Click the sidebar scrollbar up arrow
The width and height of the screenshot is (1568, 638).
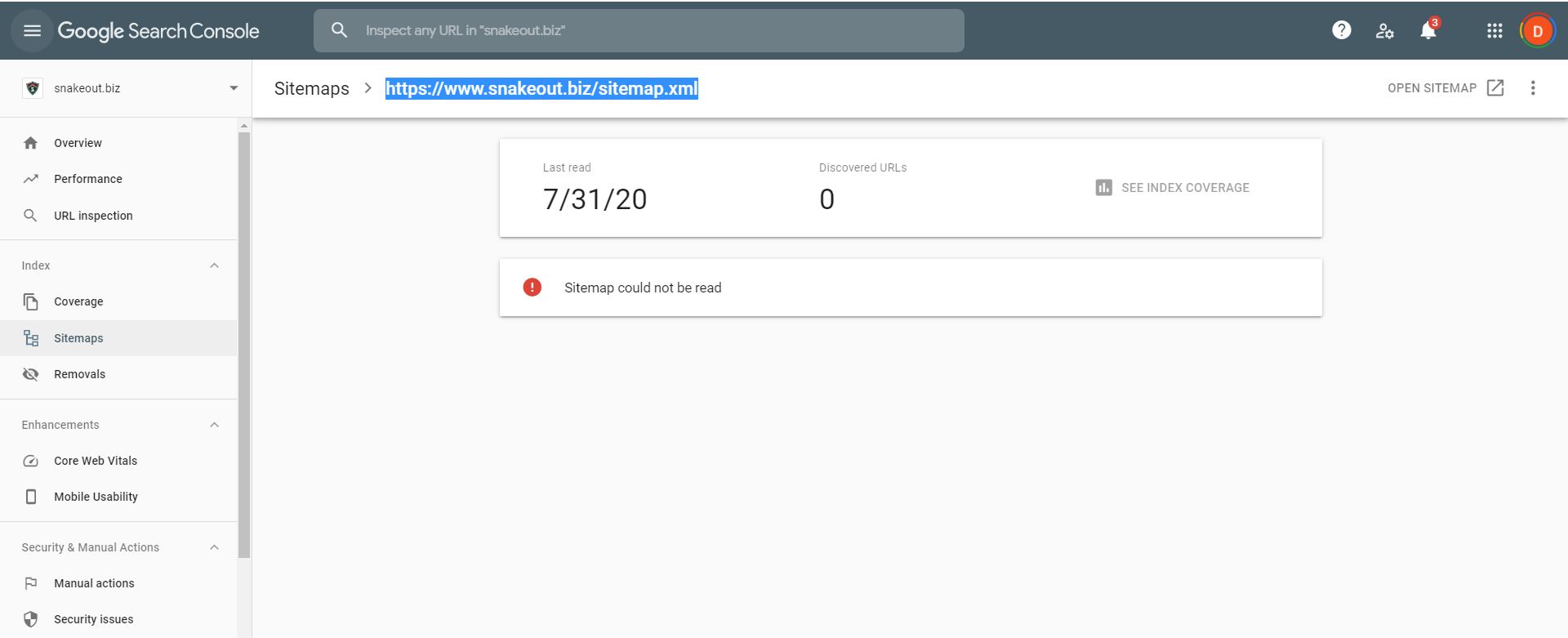[x=243, y=126]
